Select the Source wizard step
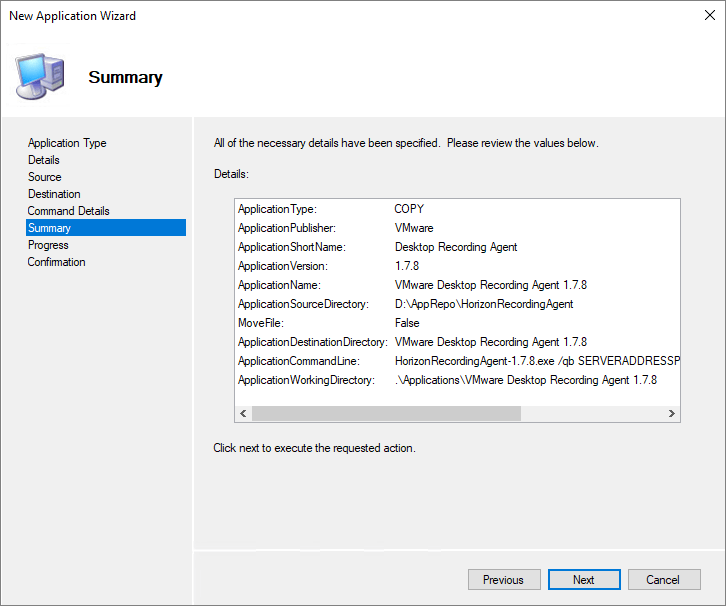Viewport: 726px width, 606px height. coord(45,177)
